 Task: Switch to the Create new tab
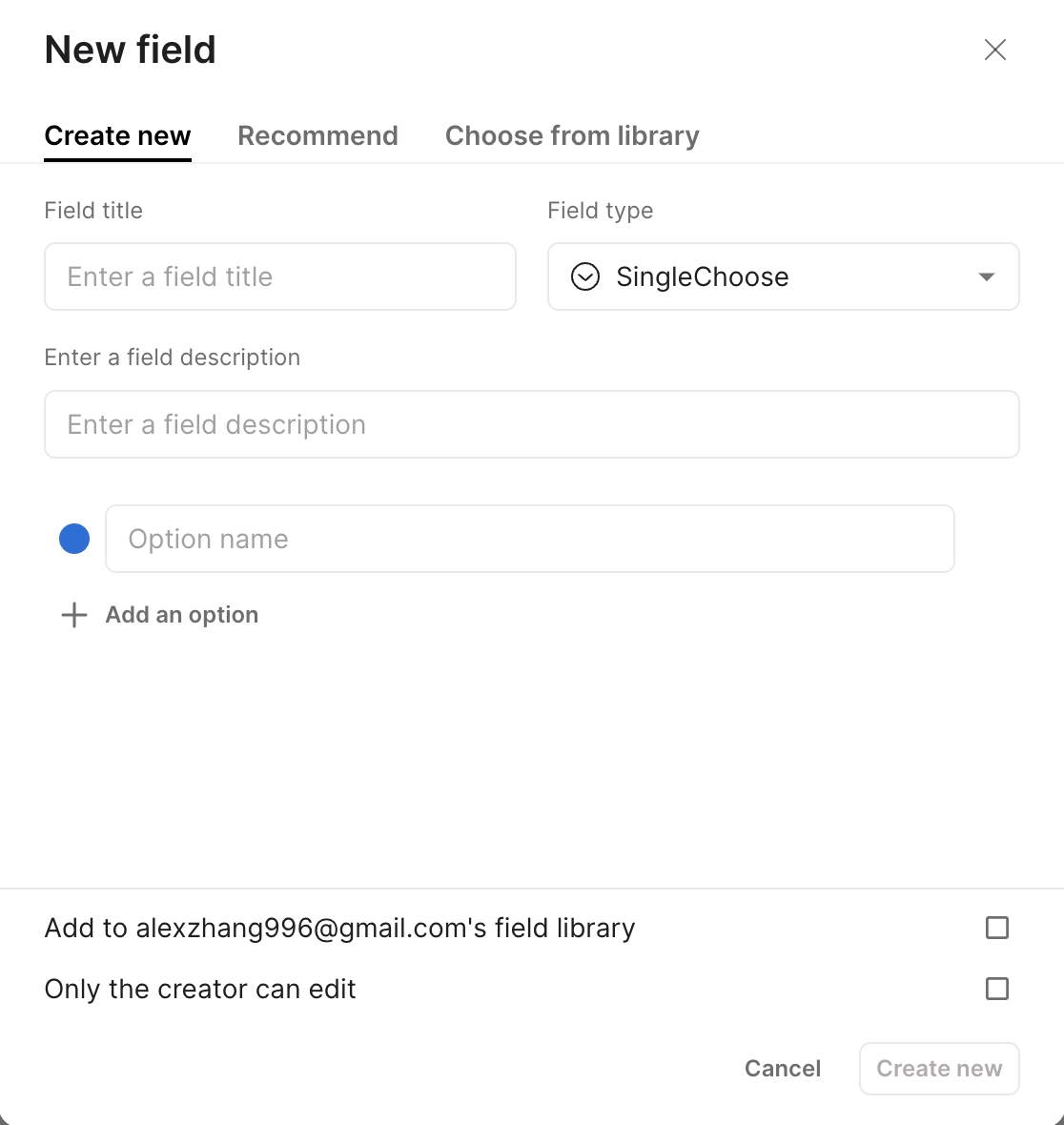click(x=117, y=135)
